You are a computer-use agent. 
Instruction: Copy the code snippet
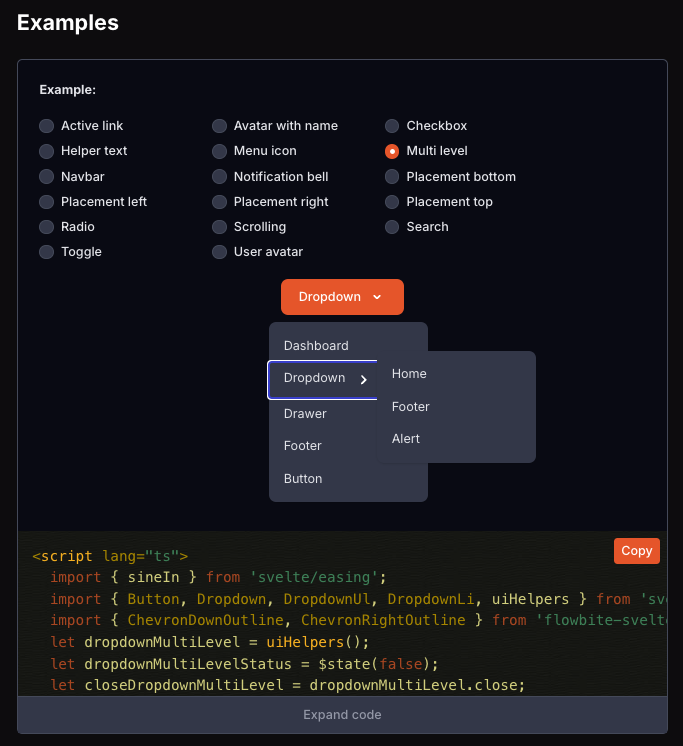(636, 551)
